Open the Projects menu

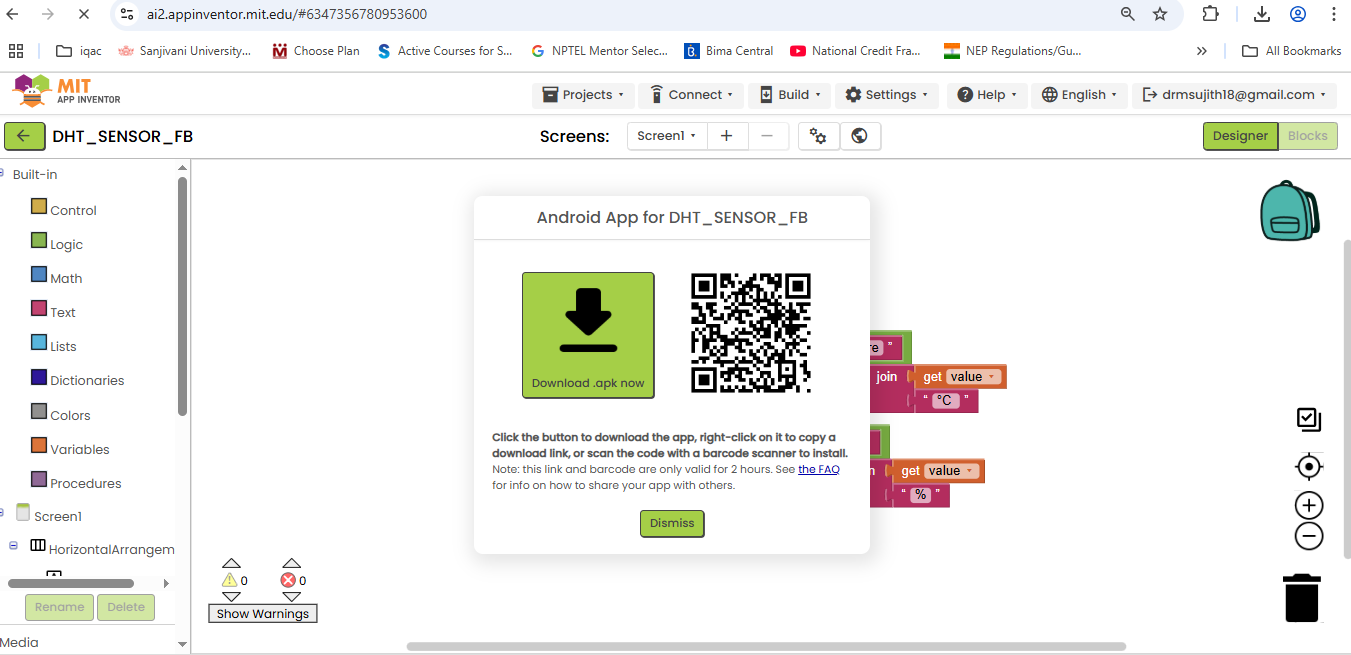pos(583,95)
